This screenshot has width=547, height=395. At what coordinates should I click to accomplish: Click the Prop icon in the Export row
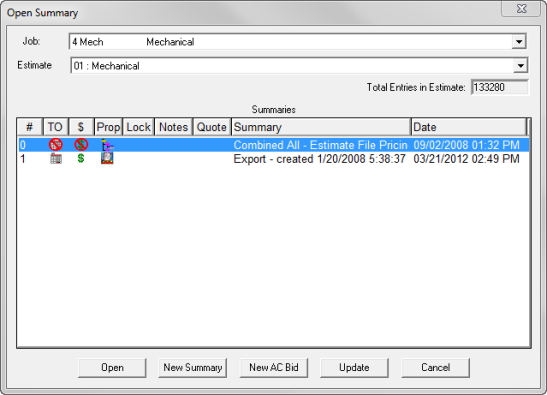click(107, 158)
